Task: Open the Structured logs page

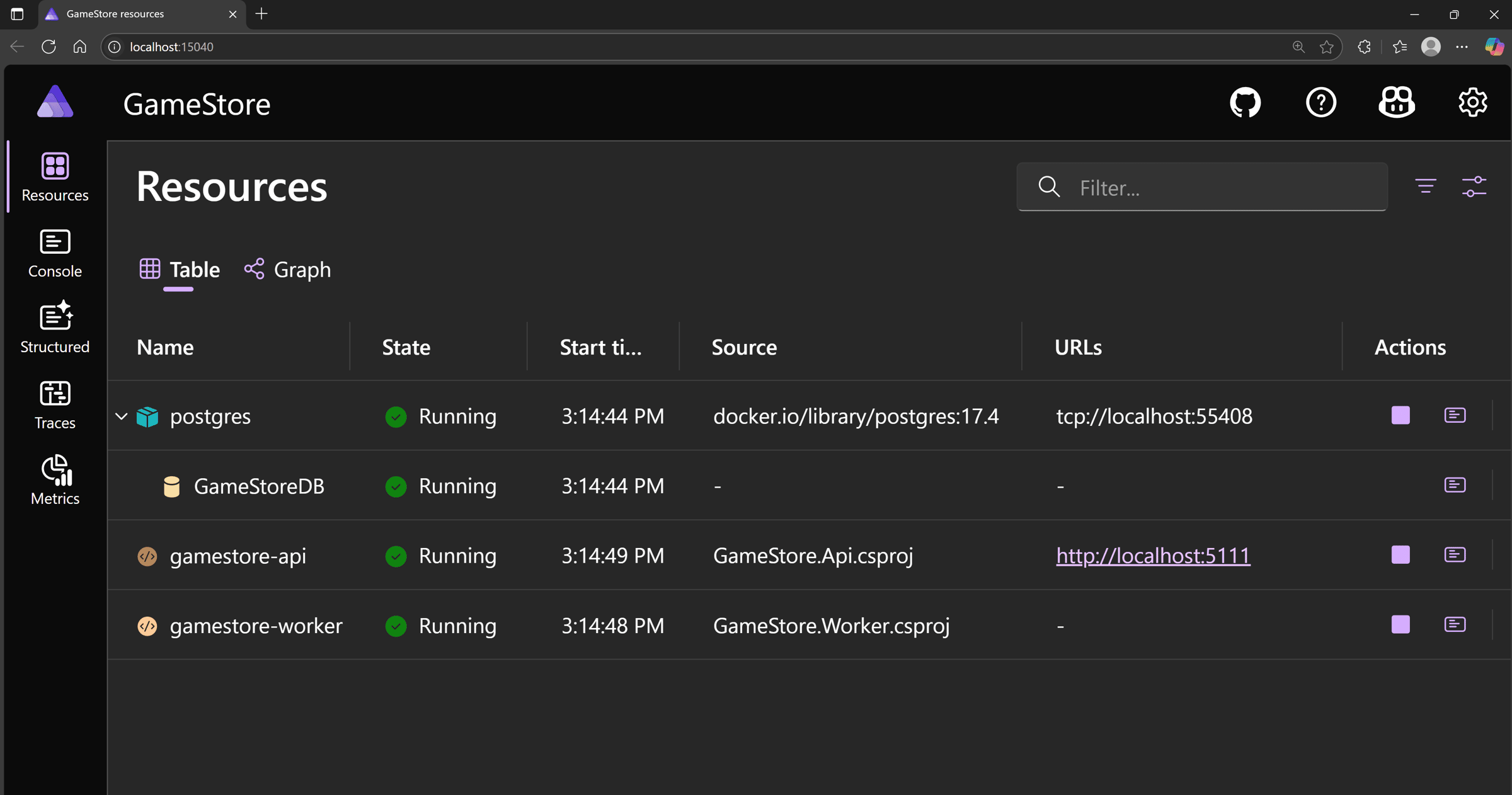Action: click(55, 328)
